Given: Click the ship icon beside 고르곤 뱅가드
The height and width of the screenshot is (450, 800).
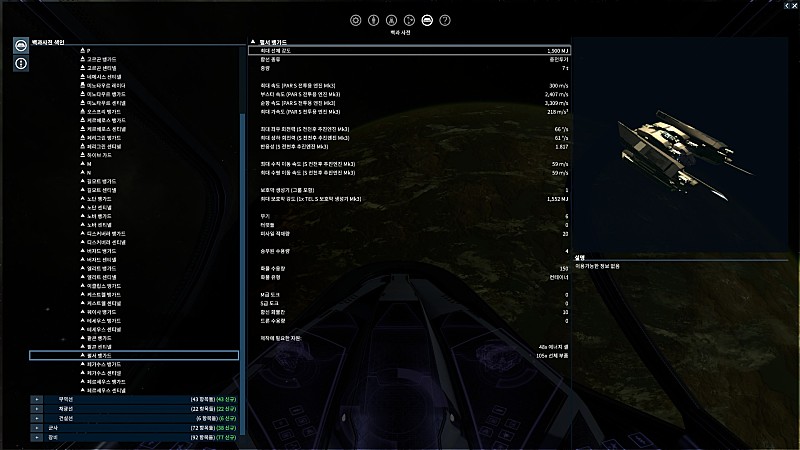Looking at the screenshot, I should (x=83, y=59).
